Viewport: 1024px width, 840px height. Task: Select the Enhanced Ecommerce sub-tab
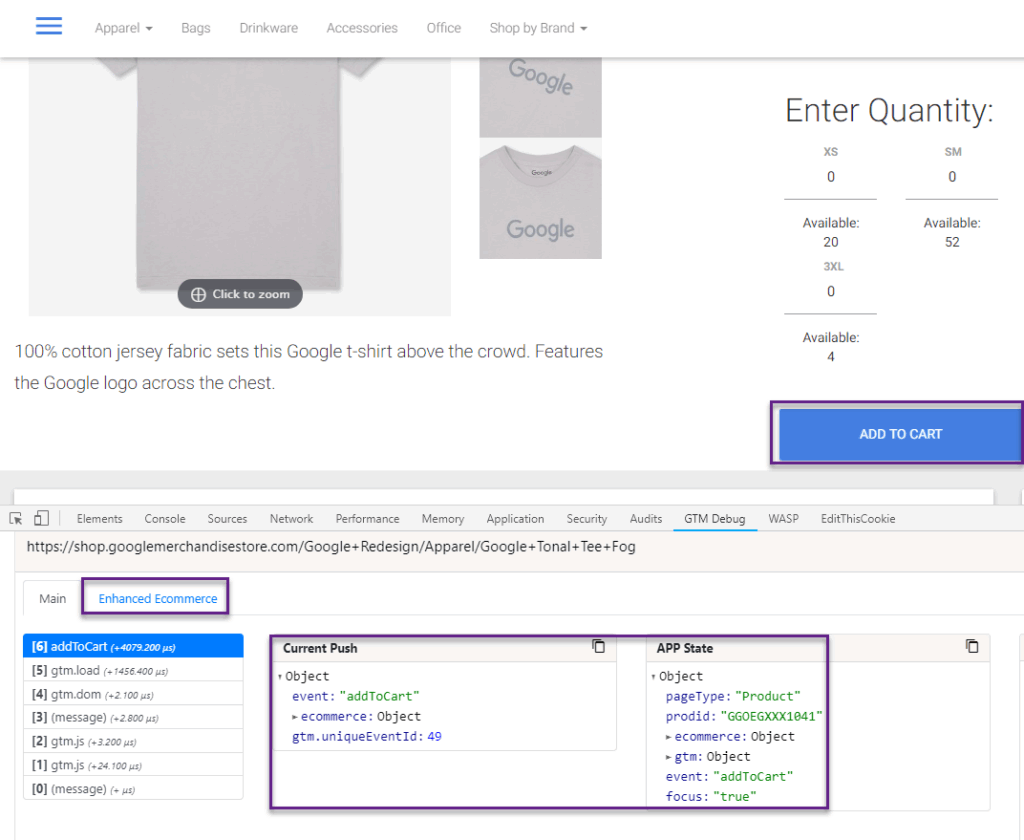click(x=157, y=598)
